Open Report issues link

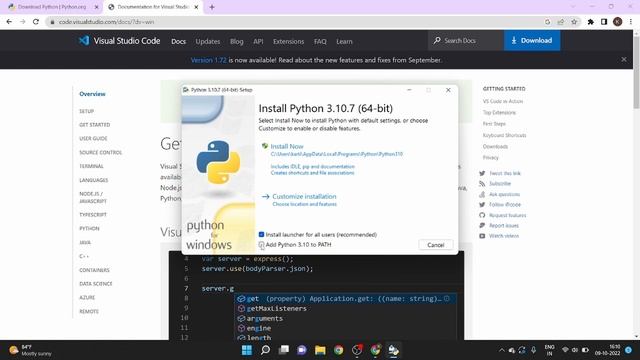coord(504,226)
